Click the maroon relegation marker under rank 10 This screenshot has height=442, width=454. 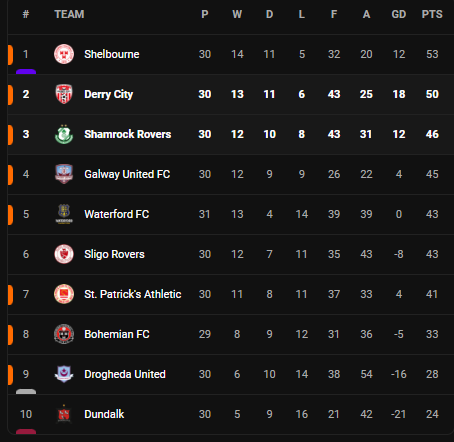pyautogui.click(x=26, y=431)
